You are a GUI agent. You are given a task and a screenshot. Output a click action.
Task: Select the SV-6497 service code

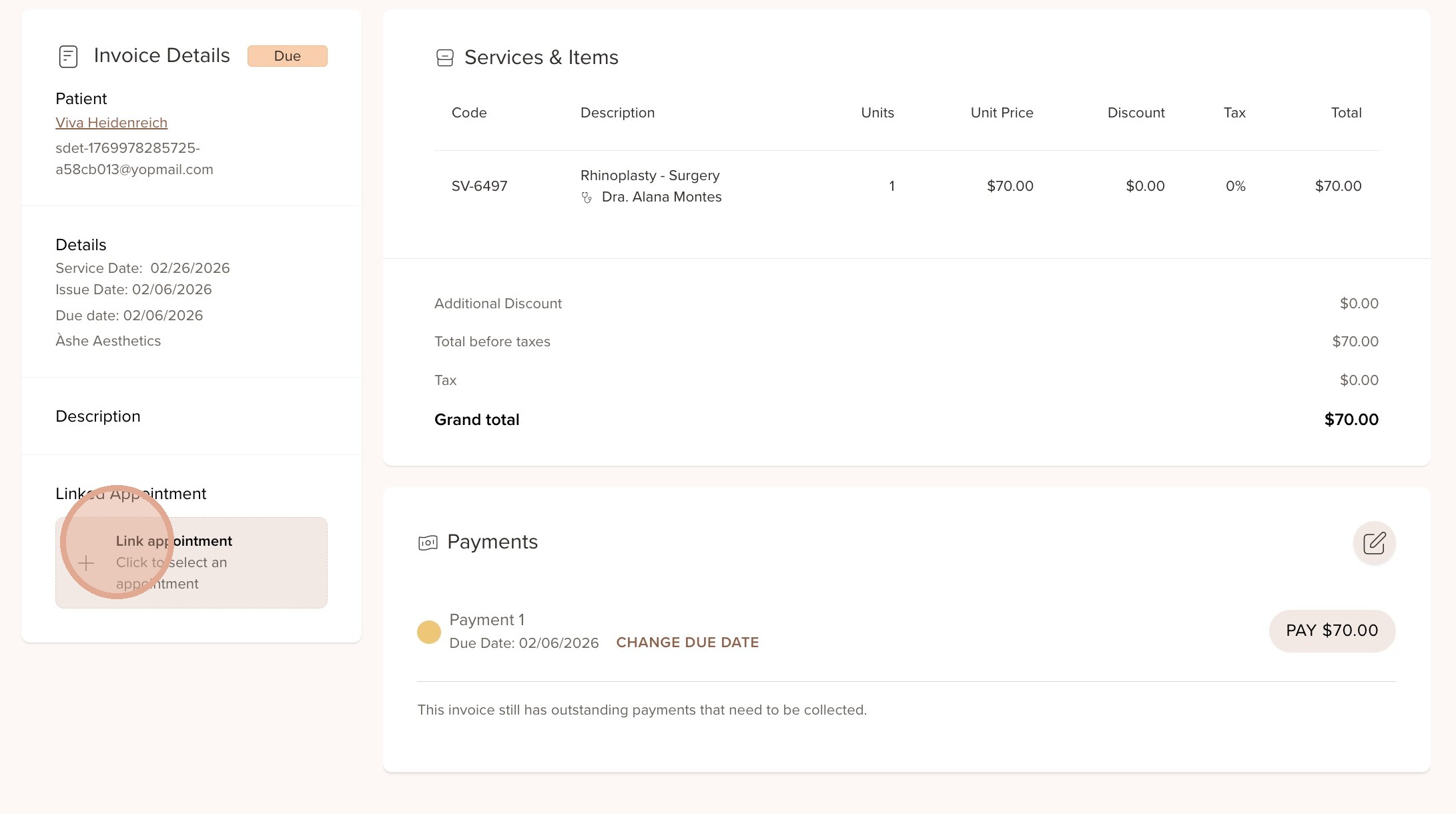[479, 186]
